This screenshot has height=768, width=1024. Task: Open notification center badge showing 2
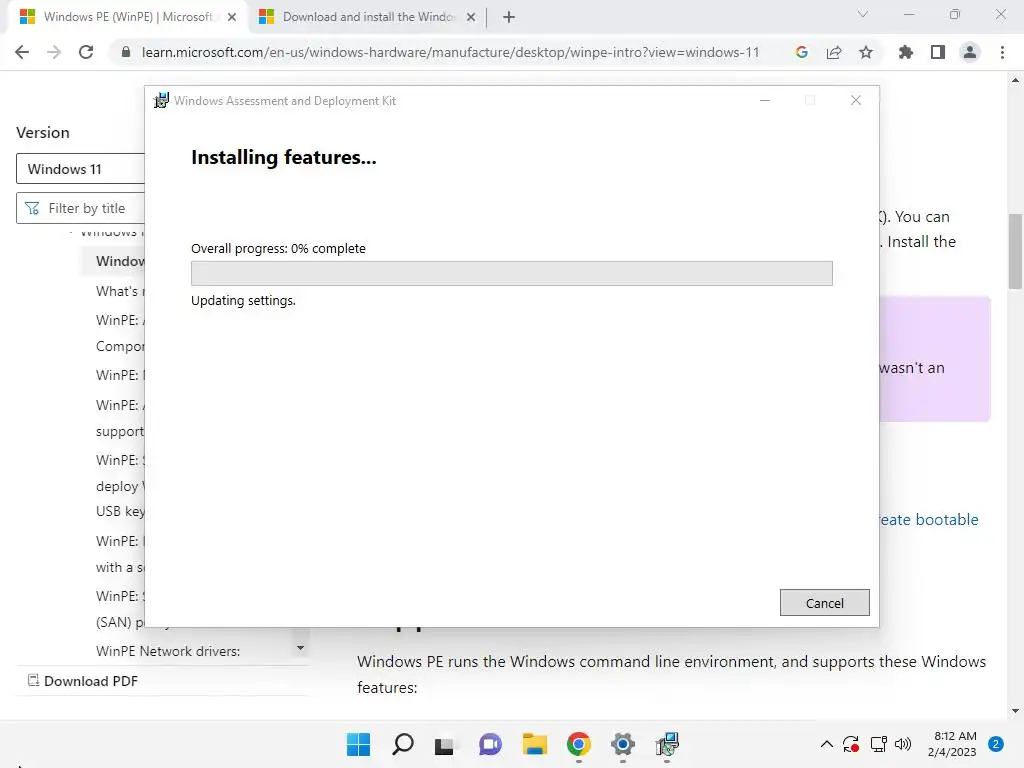(x=996, y=744)
